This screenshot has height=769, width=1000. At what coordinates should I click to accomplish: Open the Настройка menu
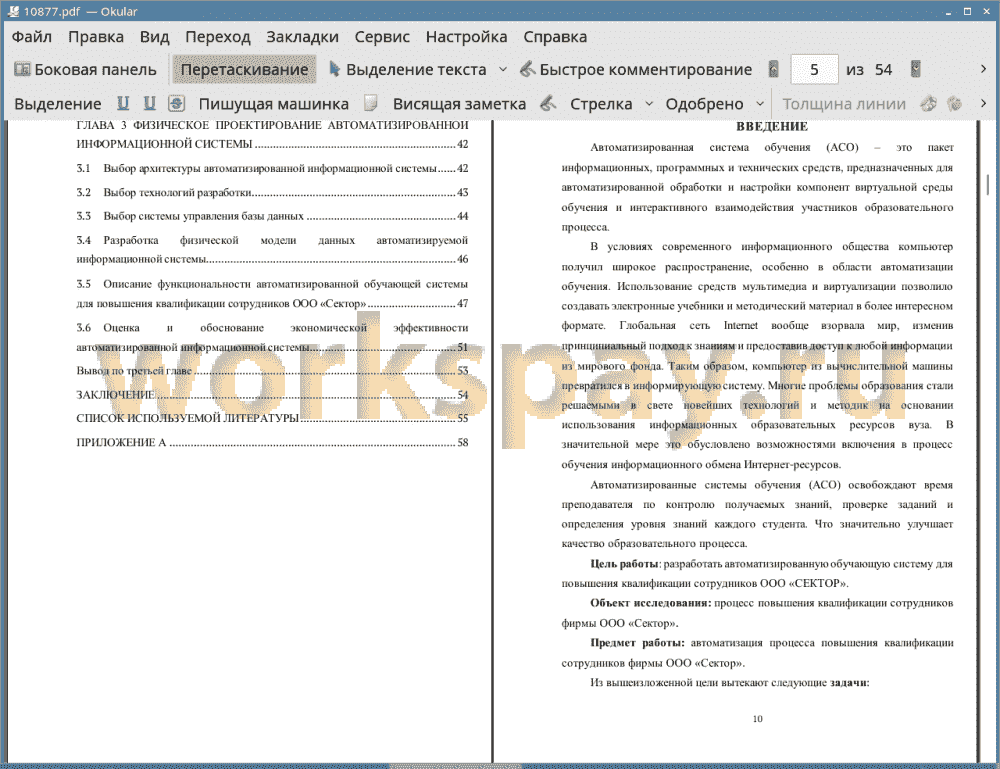(466, 37)
